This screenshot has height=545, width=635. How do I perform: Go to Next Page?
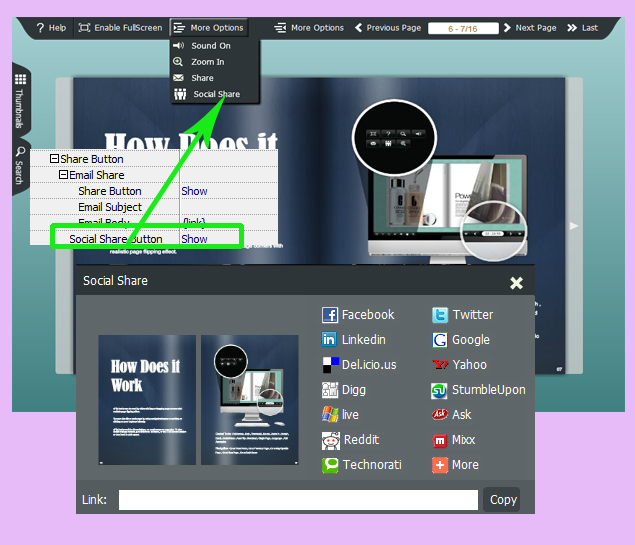530,28
